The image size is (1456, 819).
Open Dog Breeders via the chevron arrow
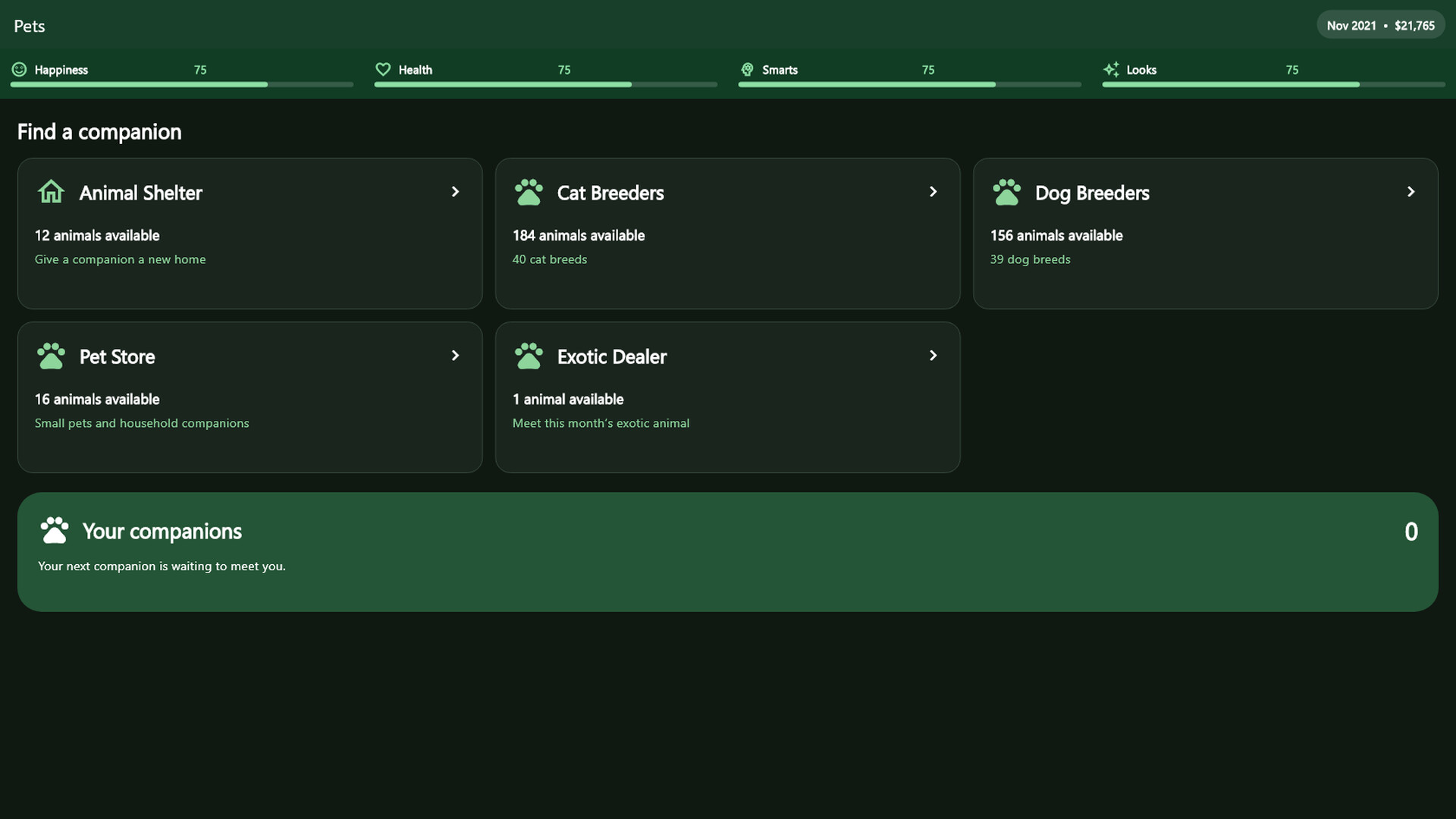(1410, 192)
